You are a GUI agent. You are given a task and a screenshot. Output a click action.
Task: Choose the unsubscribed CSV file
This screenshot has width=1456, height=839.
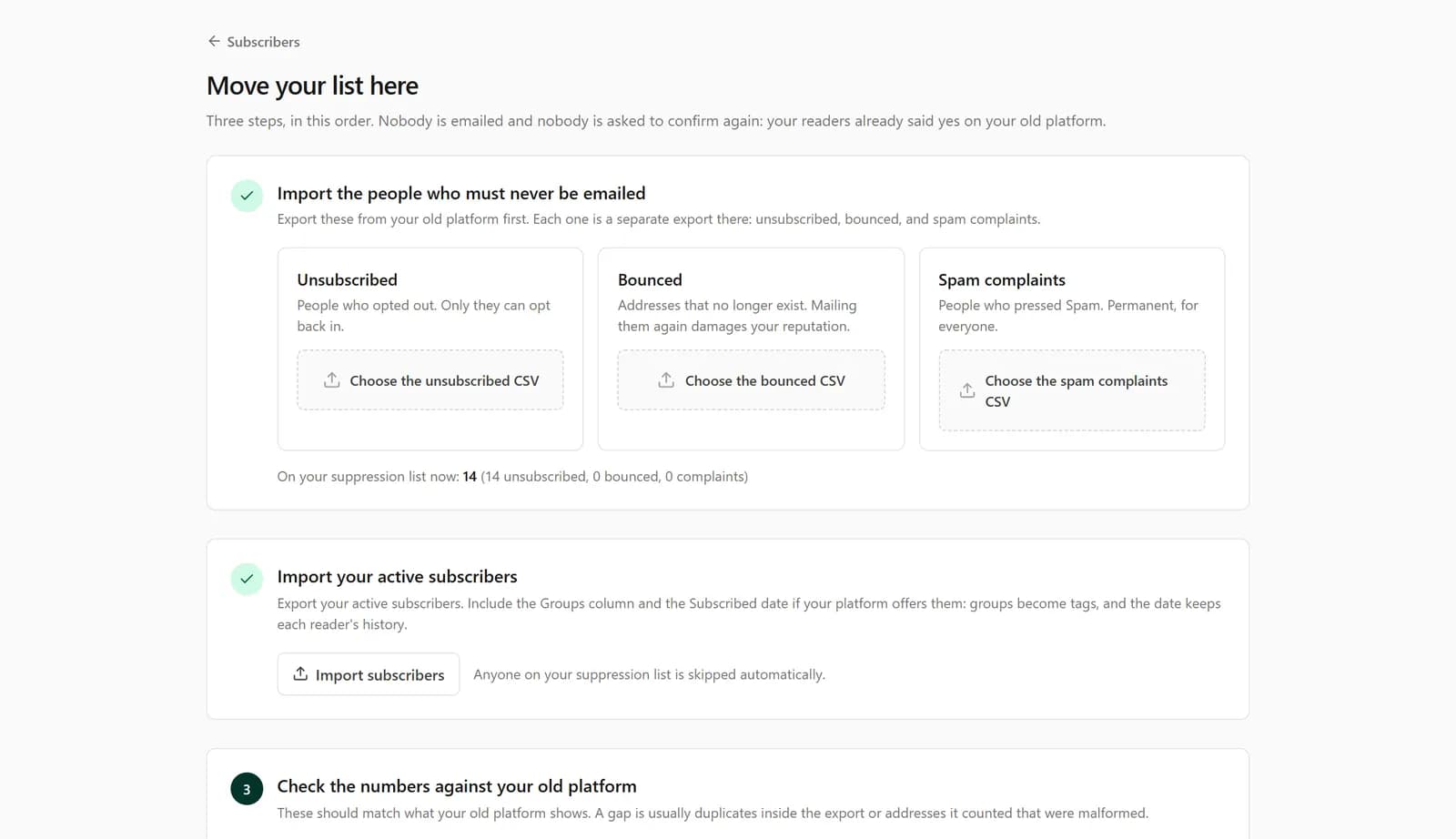430,380
